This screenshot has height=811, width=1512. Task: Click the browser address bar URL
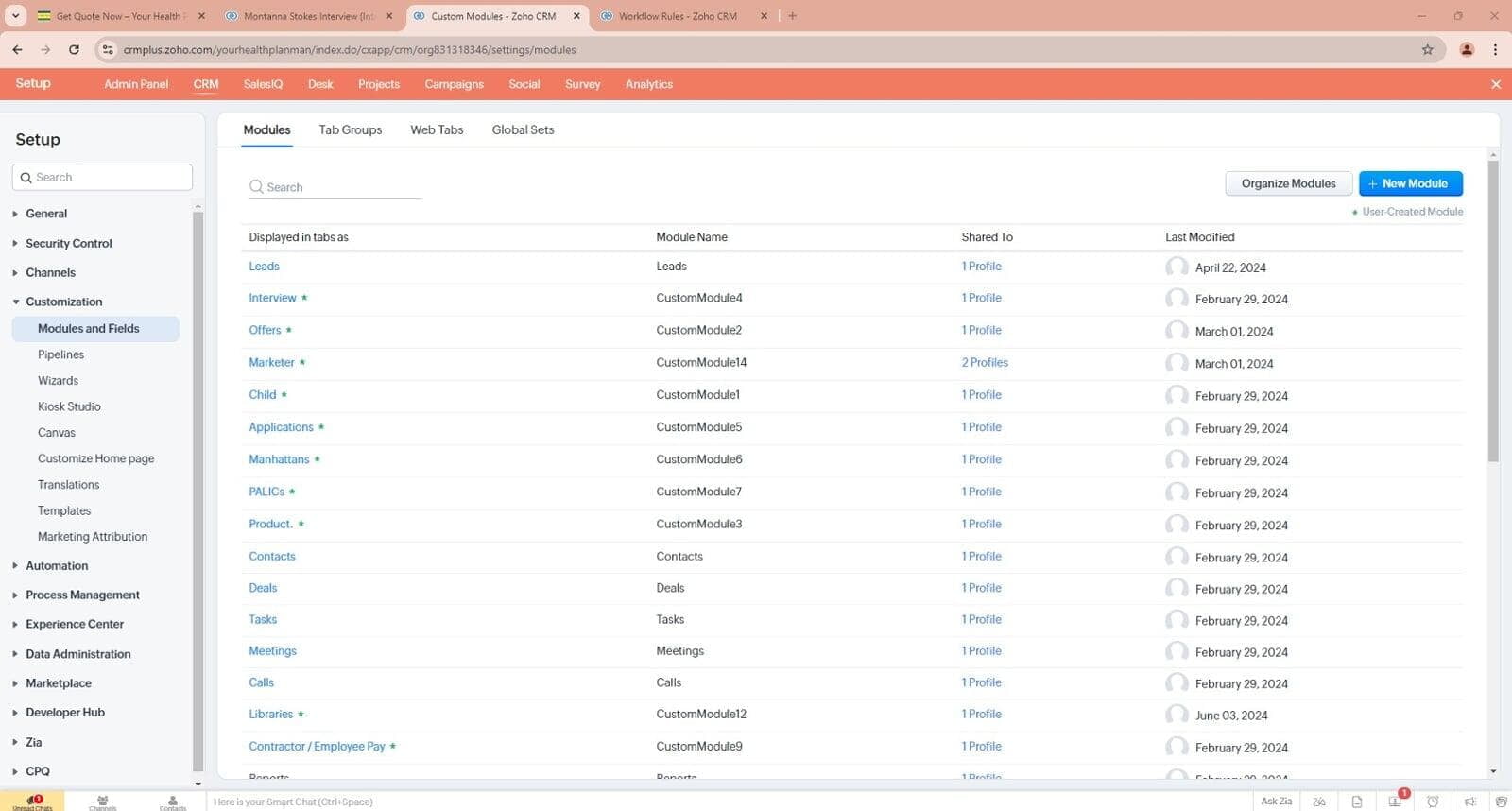(350, 49)
